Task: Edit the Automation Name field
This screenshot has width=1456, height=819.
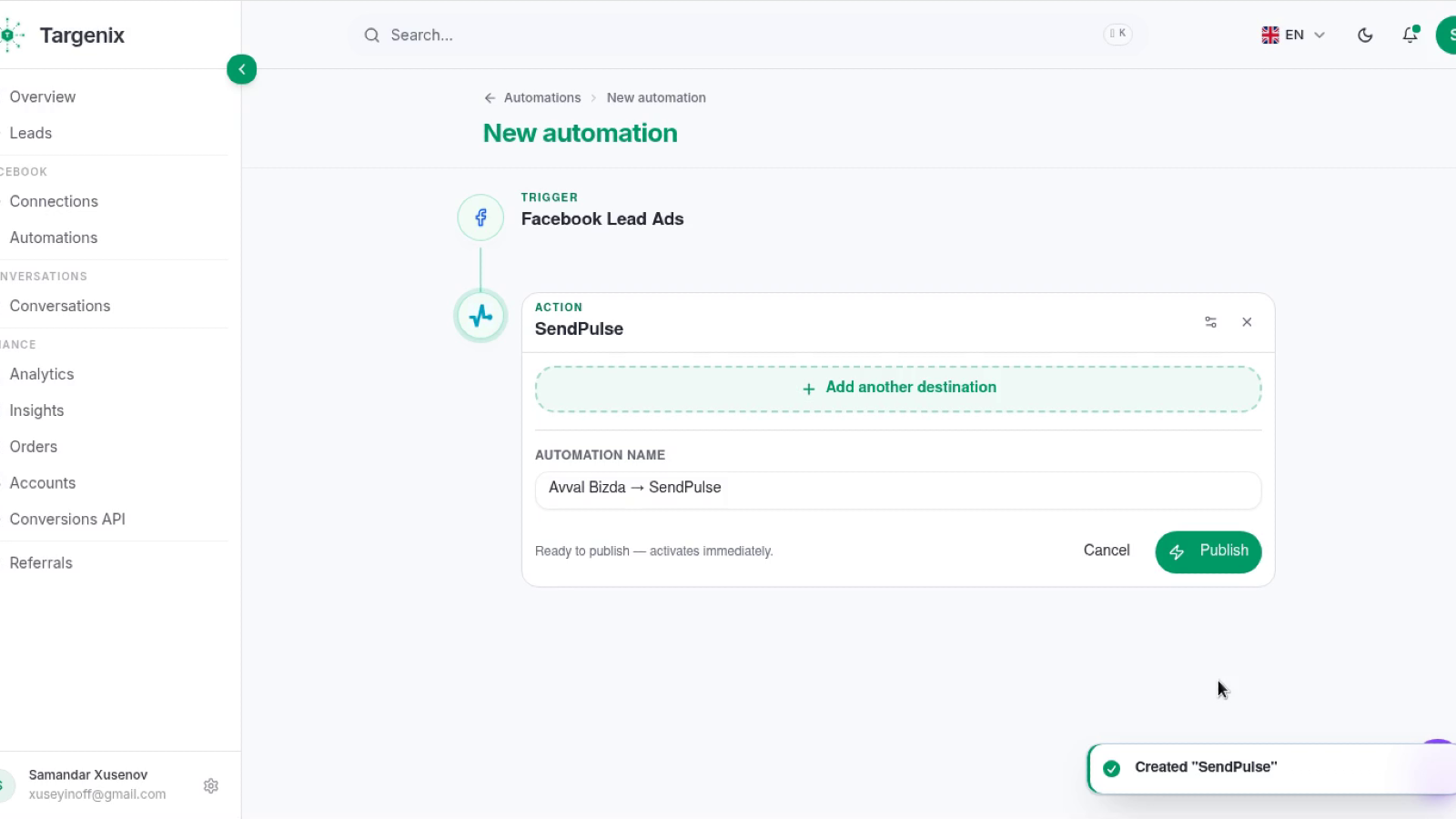Action: [898, 489]
